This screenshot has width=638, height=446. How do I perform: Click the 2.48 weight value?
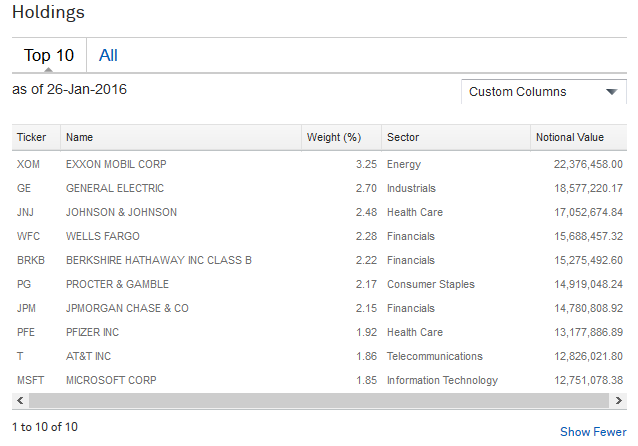pyautogui.click(x=366, y=212)
